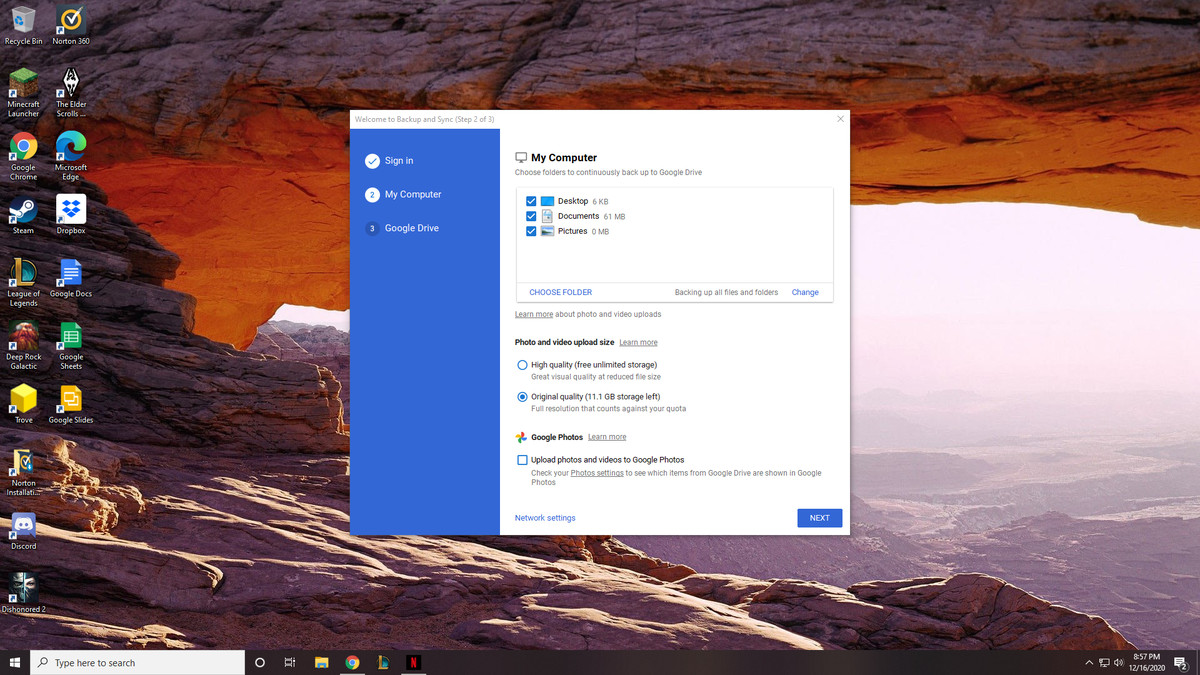
Task: Click the Pictures icon in the backup list
Action: pos(546,231)
